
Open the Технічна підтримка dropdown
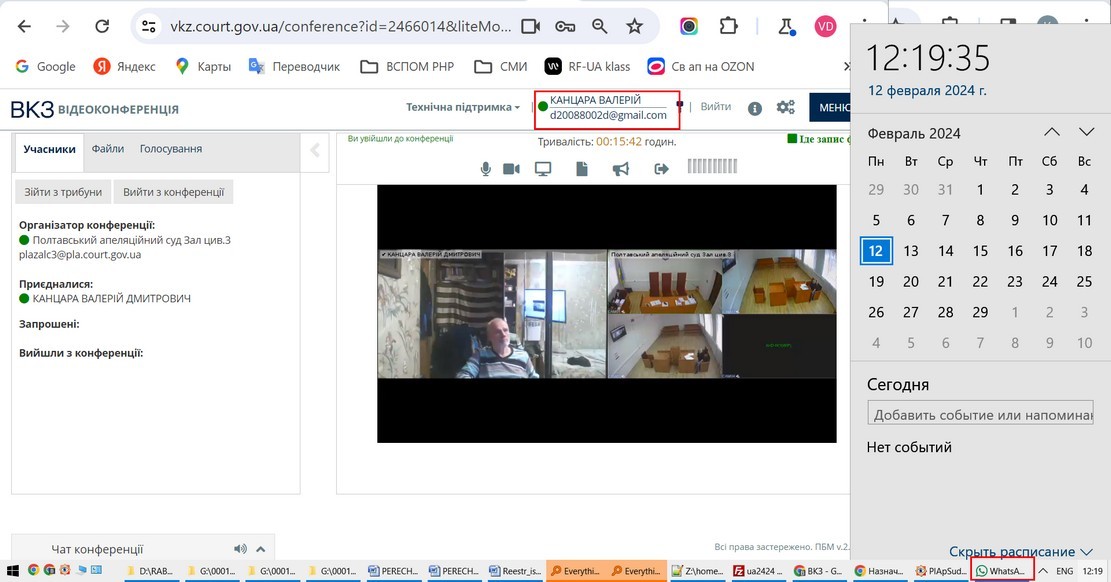coord(463,107)
